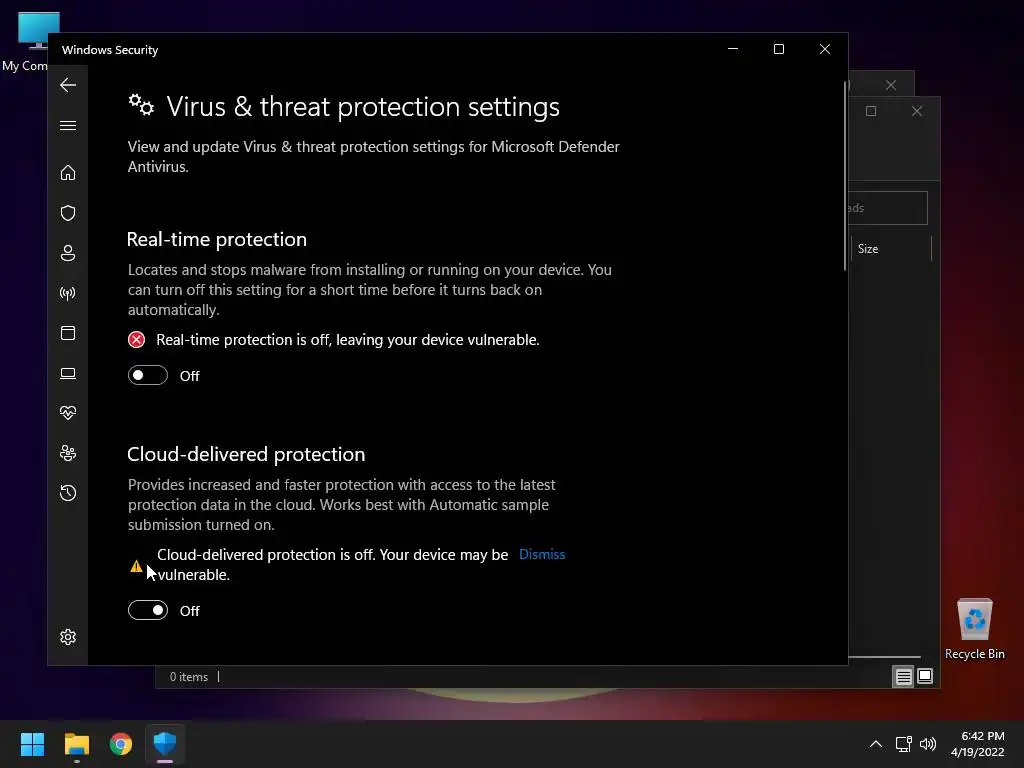Open Protection history clock icon

[68, 493]
